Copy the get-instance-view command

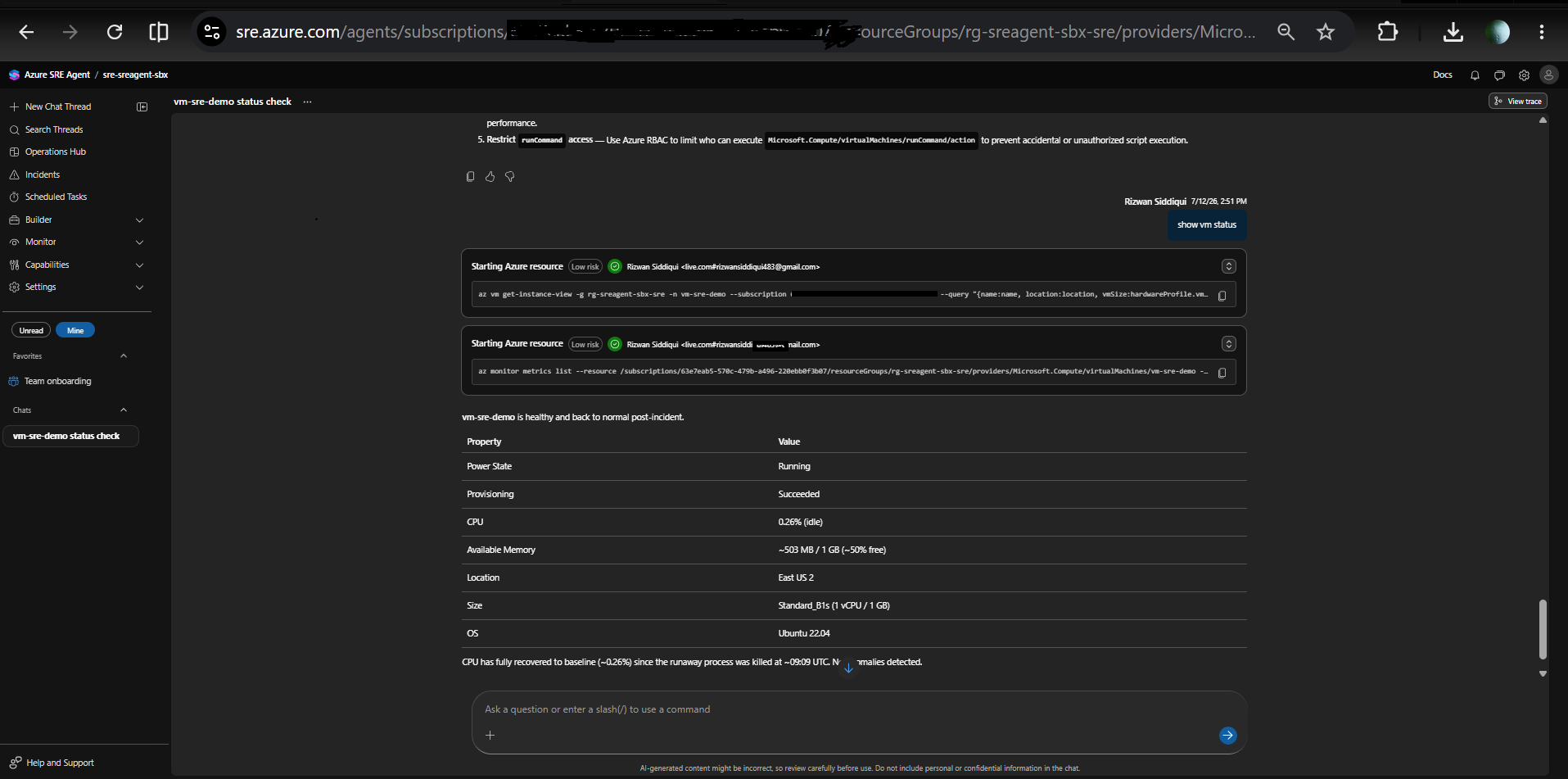click(x=1222, y=296)
